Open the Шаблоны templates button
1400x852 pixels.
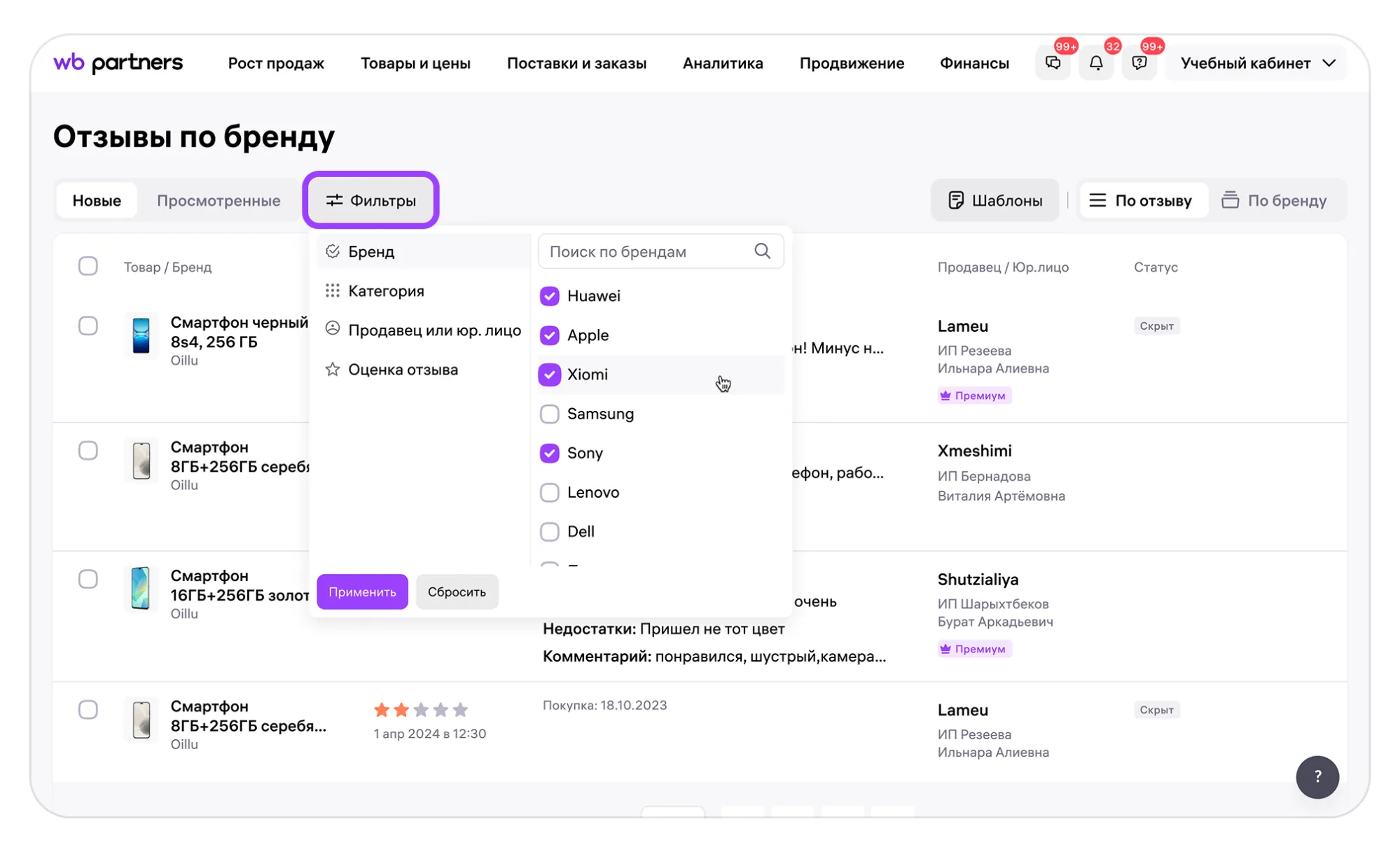pos(994,200)
